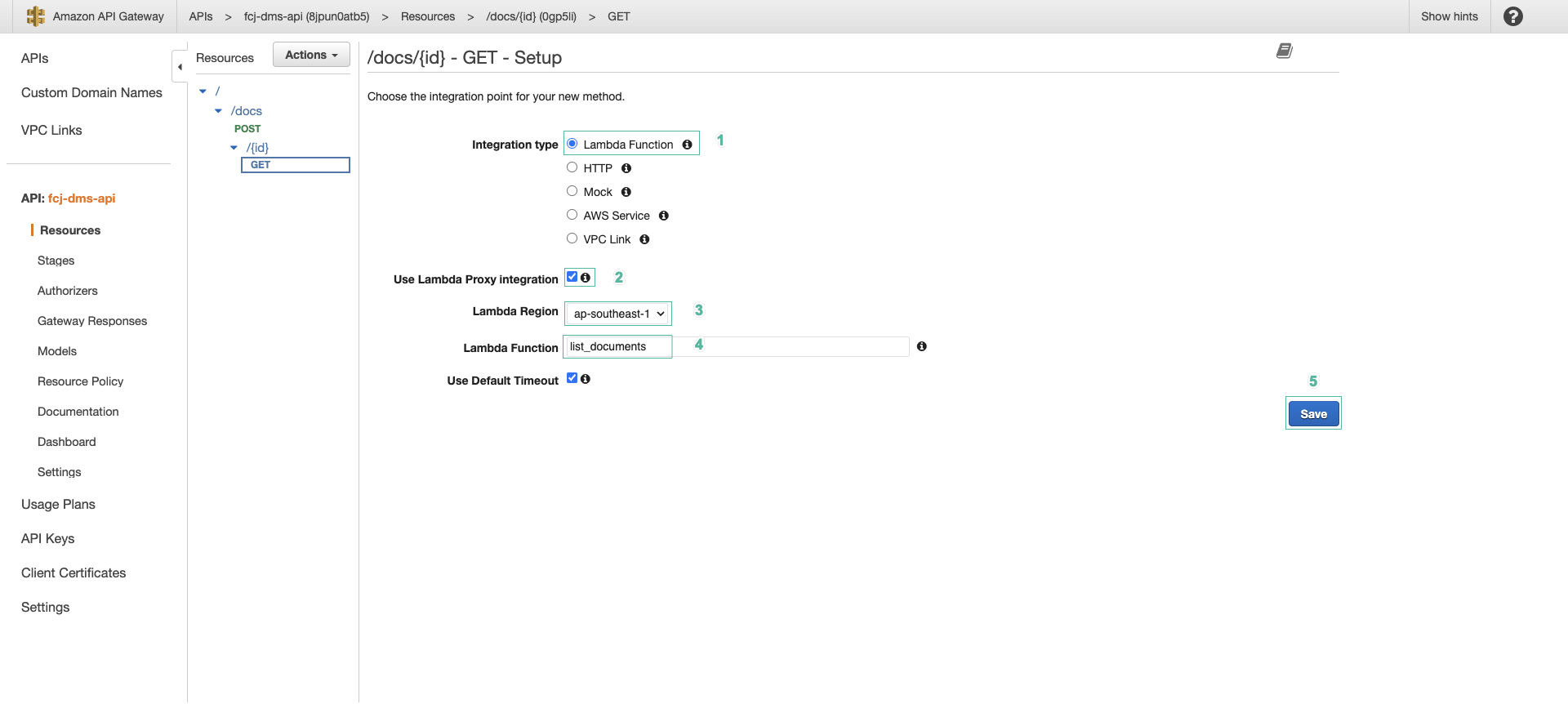Screen dimensions: 1568x704
Task: Click GET breadcrumb item
Action: click(619, 16)
